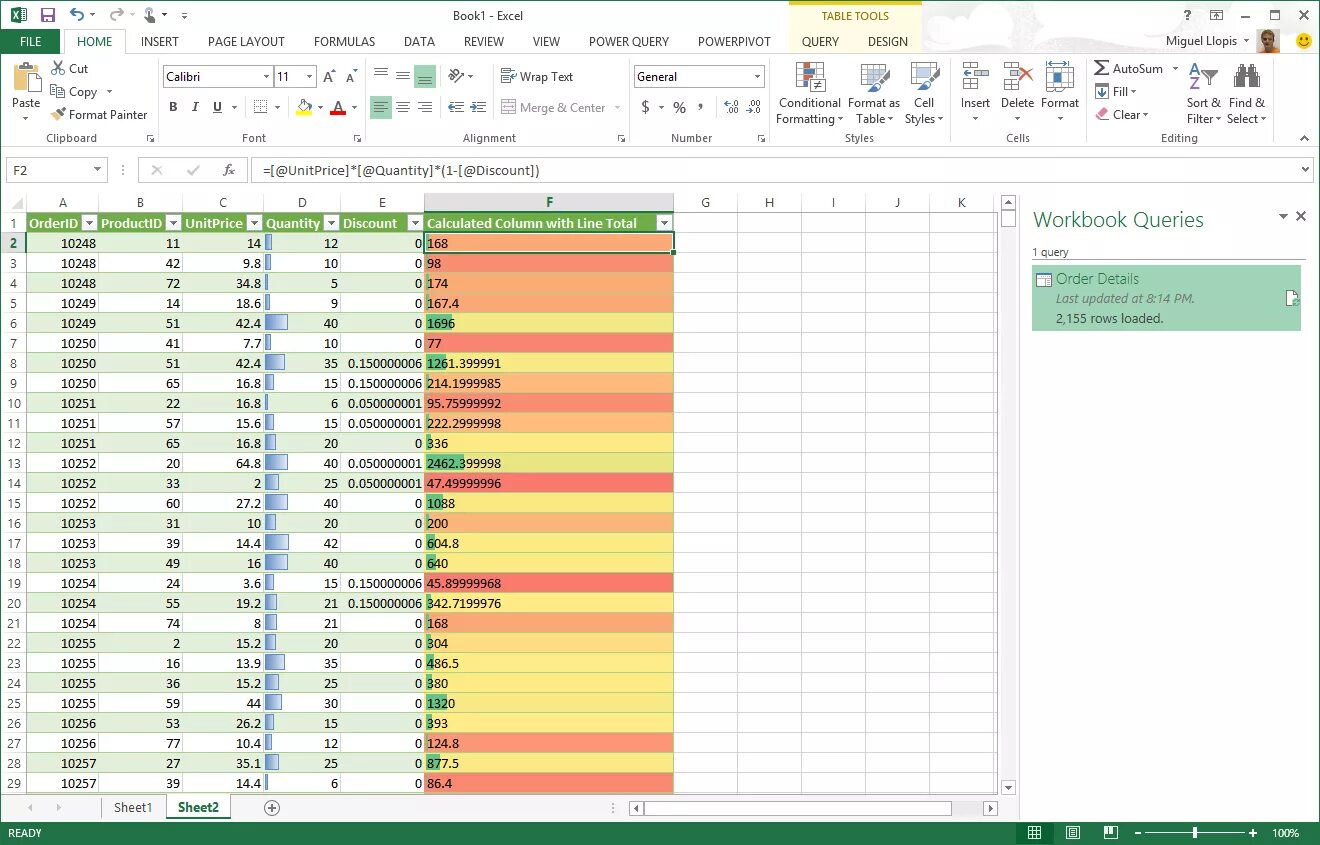This screenshot has width=1320, height=845.
Task: Click the Merge & Center button
Action: (x=553, y=107)
